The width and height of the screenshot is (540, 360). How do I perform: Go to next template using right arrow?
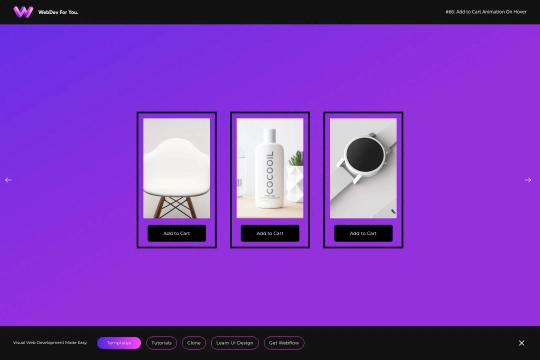[528, 180]
